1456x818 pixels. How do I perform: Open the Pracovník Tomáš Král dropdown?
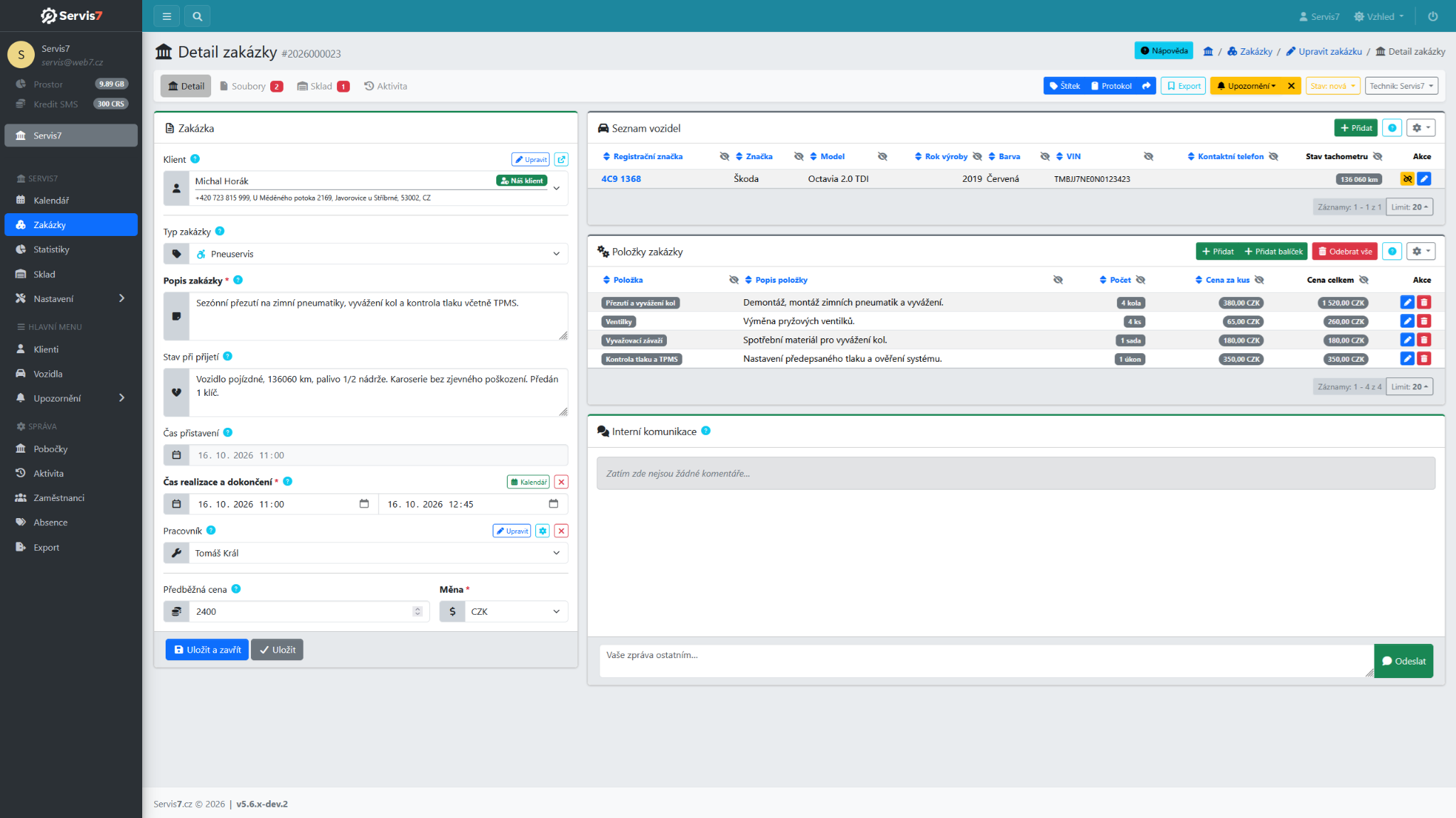pyautogui.click(x=378, y=553)
